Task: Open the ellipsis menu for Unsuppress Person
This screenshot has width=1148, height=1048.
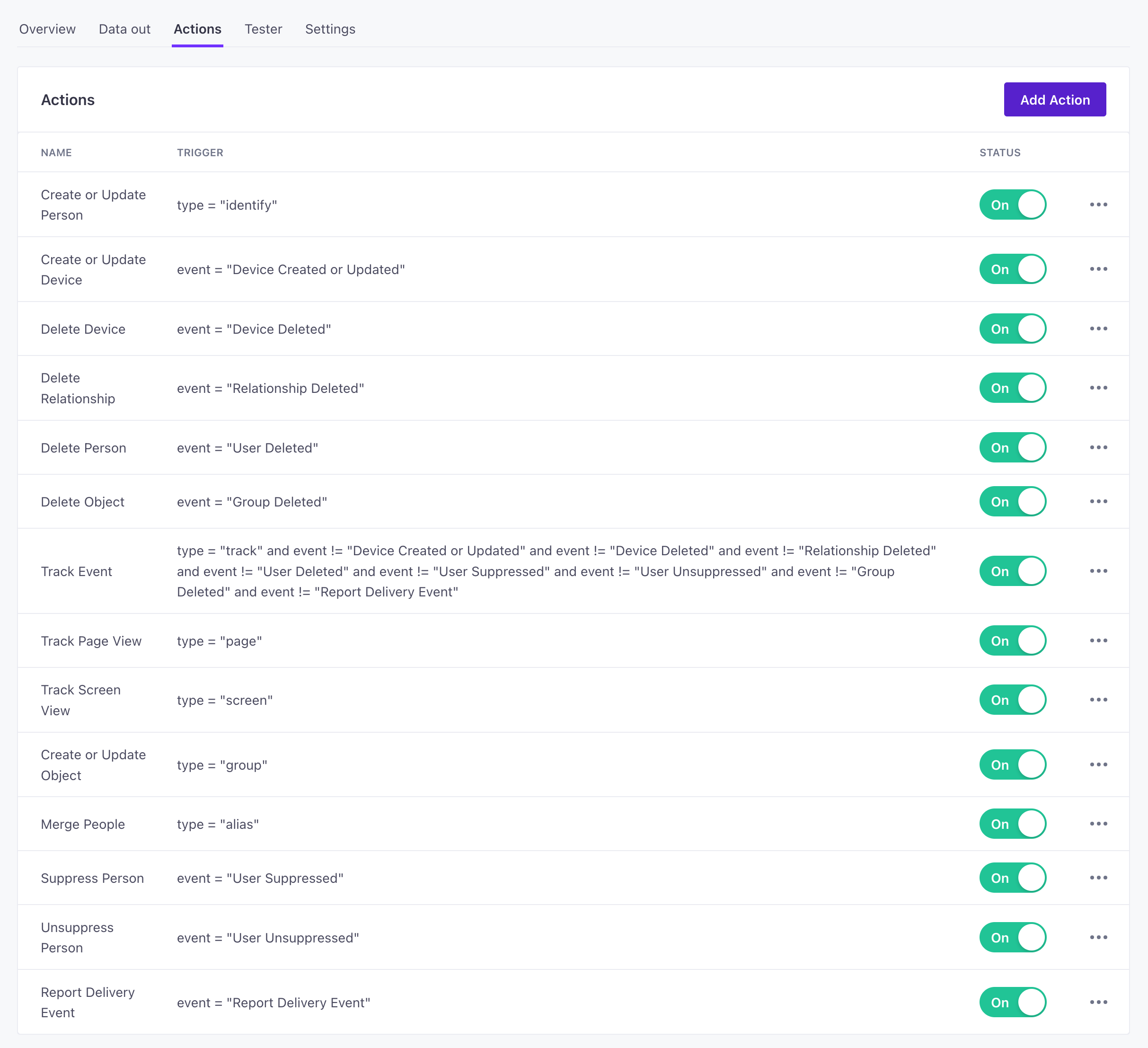Action: (x=1098, y=938)
